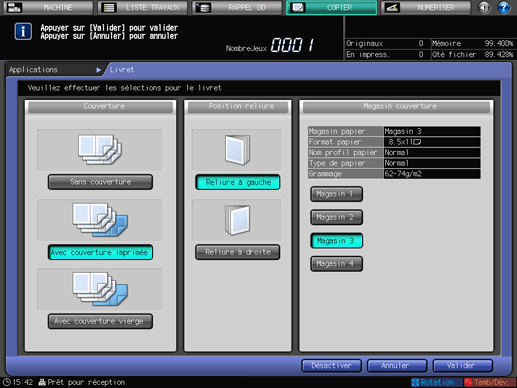
Task: Click the blank-cover booklet illustration
Action: coord(100,289)
